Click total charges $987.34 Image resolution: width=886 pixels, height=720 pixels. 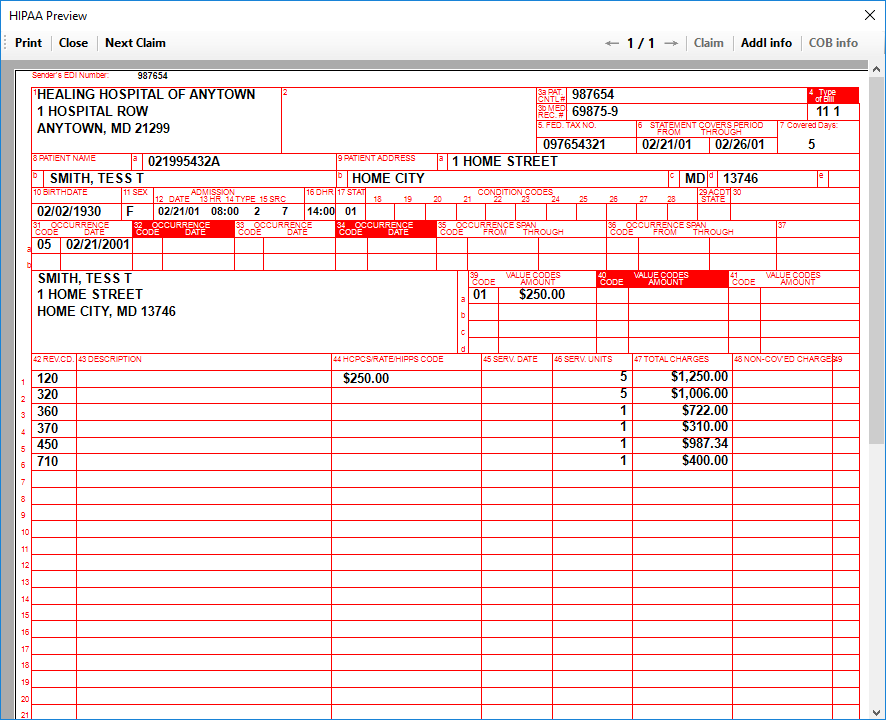click(705, 444)
